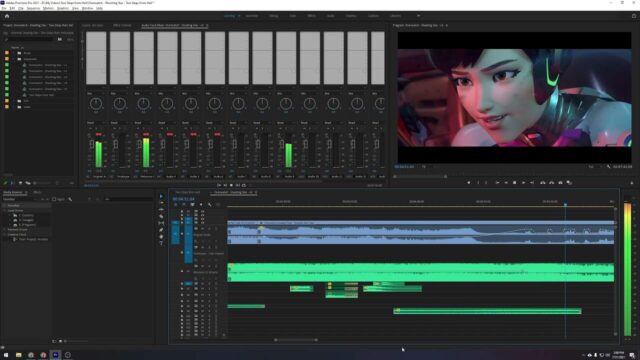Select Two Steps from Hell sequence in Project
Image resolution: width=640 pixels, height=360 pixels.
click(41, 95)
